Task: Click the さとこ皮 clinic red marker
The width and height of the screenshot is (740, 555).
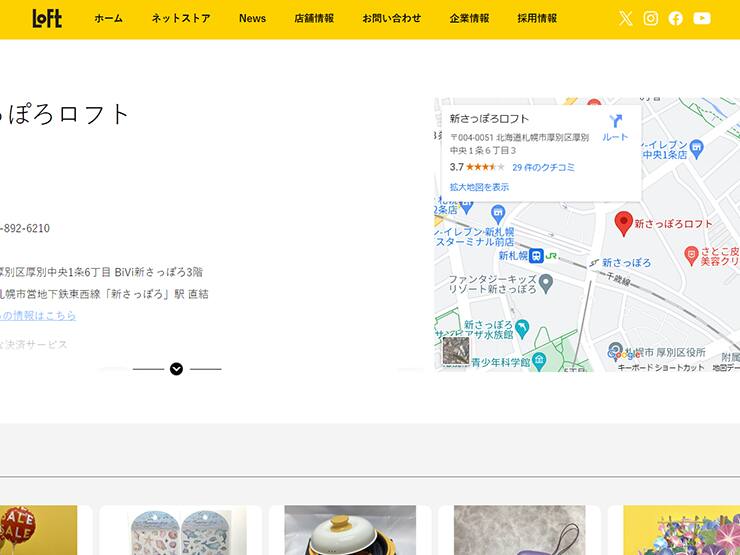Action: tap(691, 255)
